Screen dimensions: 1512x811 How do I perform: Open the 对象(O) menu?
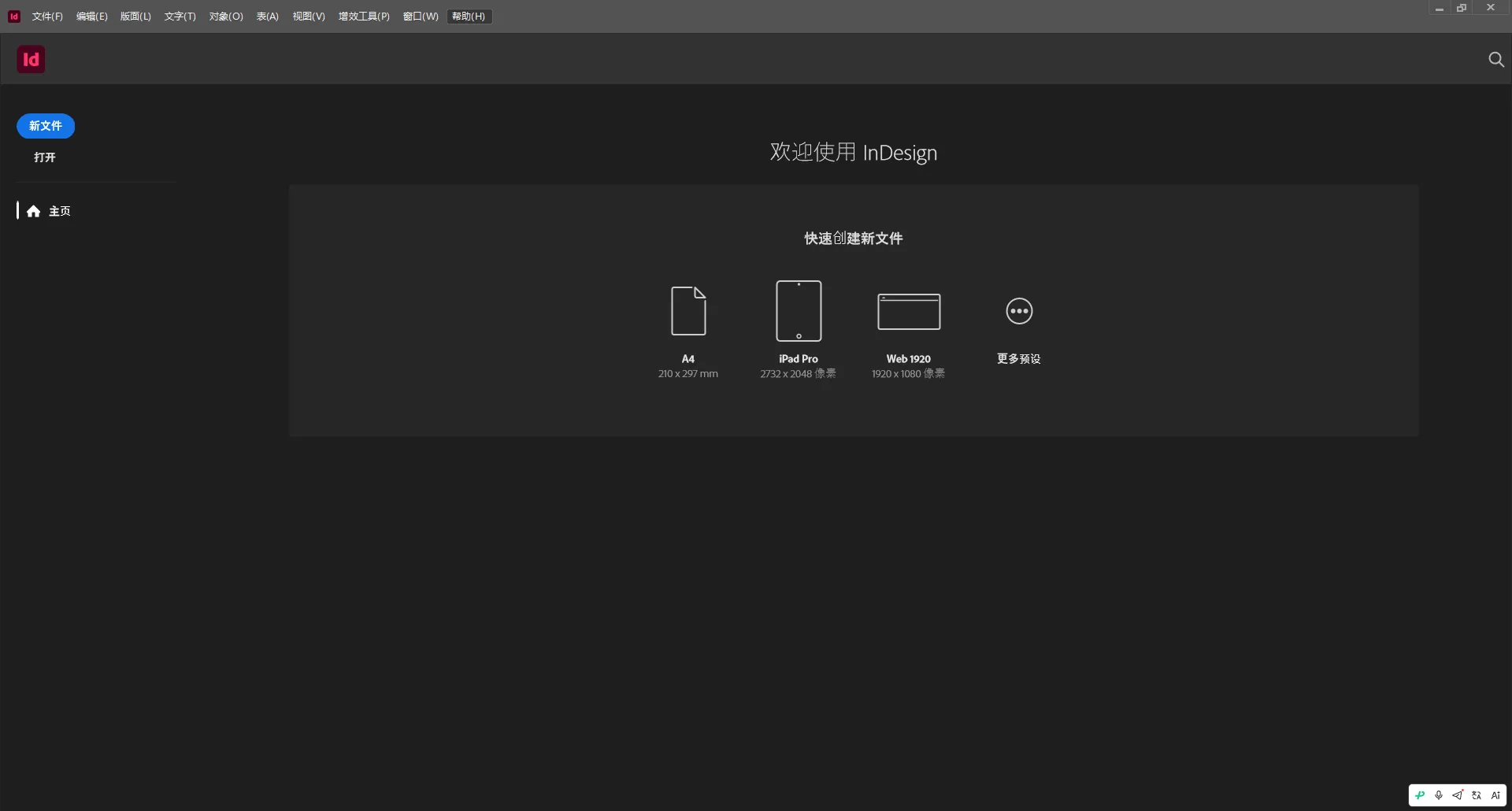click(x=226, y=17)
